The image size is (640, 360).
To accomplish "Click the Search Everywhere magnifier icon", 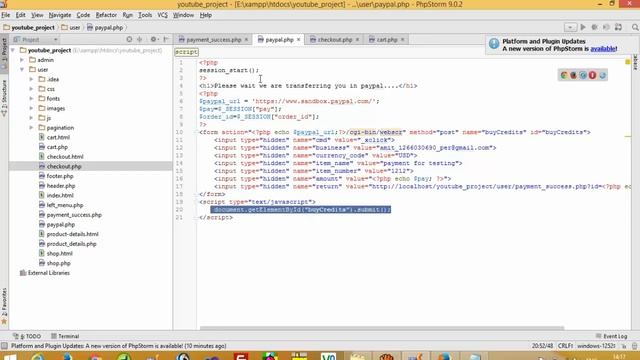I will pos(635,27).
